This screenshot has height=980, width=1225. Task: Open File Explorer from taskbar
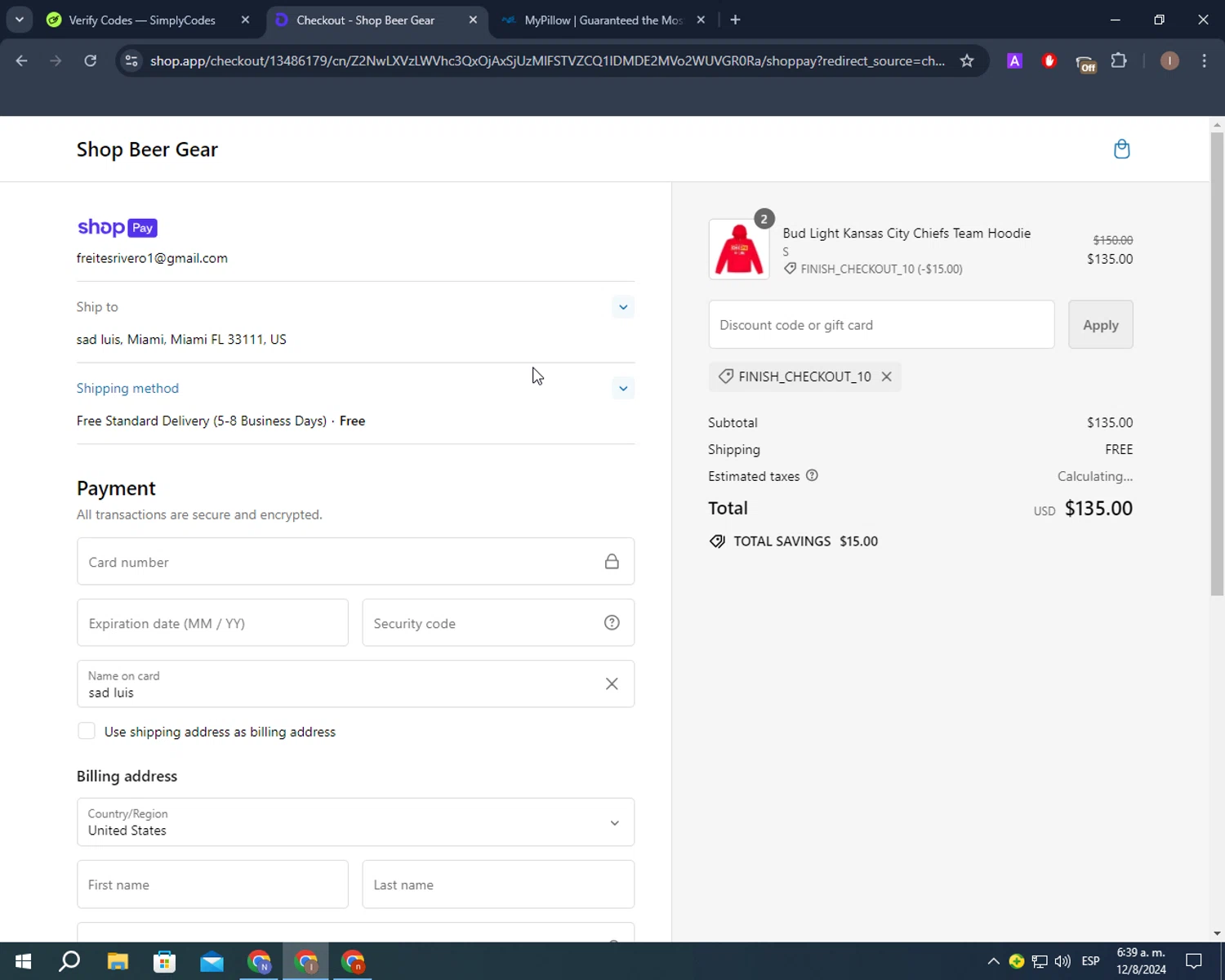pyautogui.click(x=118, y=961)
